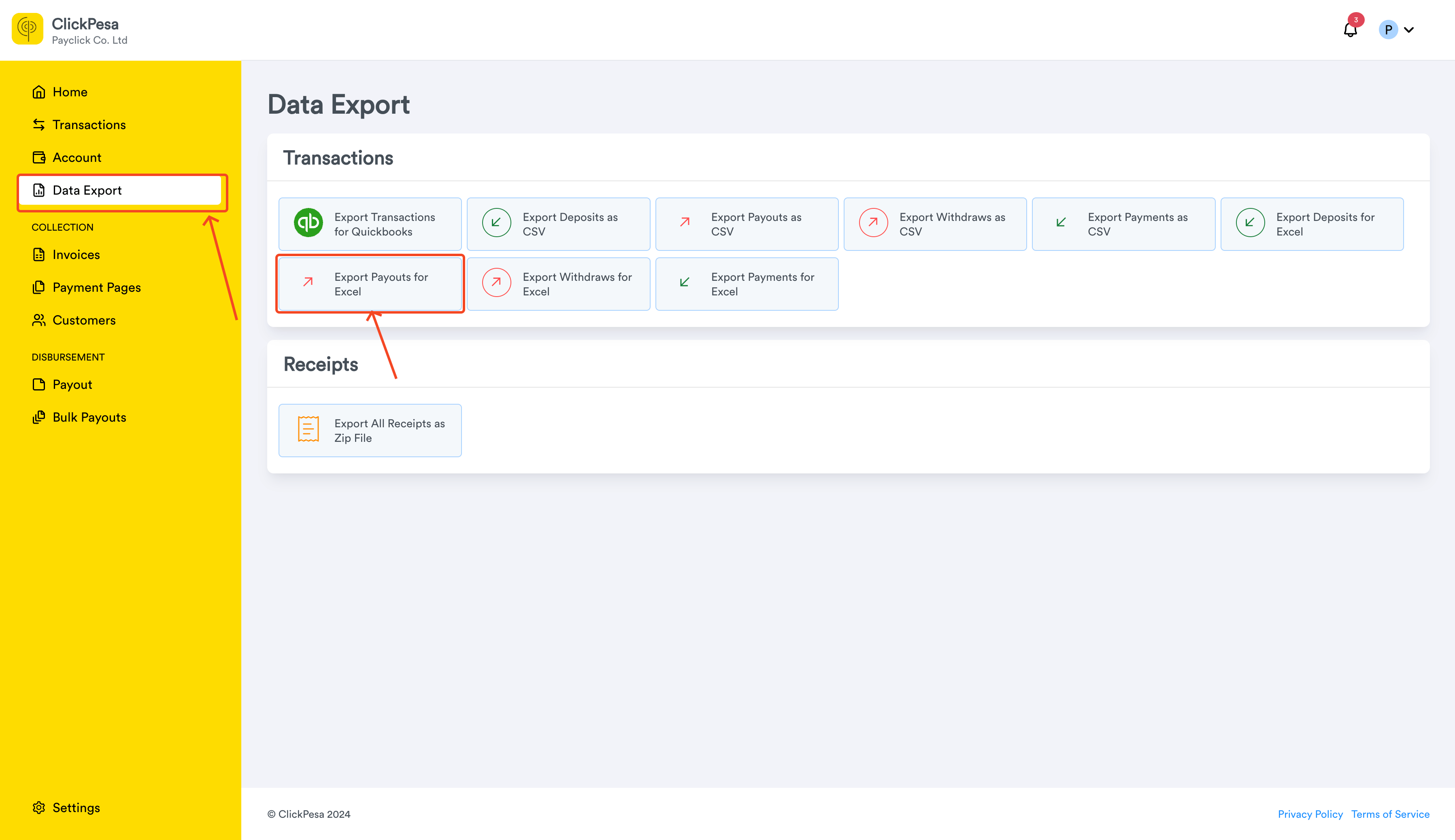Click the Payment Pages icon

(39, 287)
